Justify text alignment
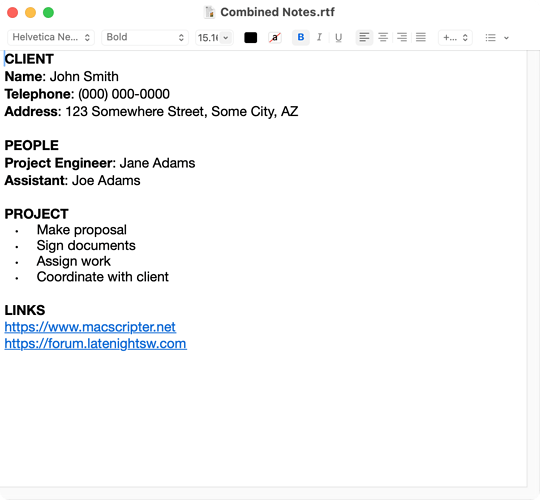The width and height of the screenshot is (540, 500). (421, 37)
